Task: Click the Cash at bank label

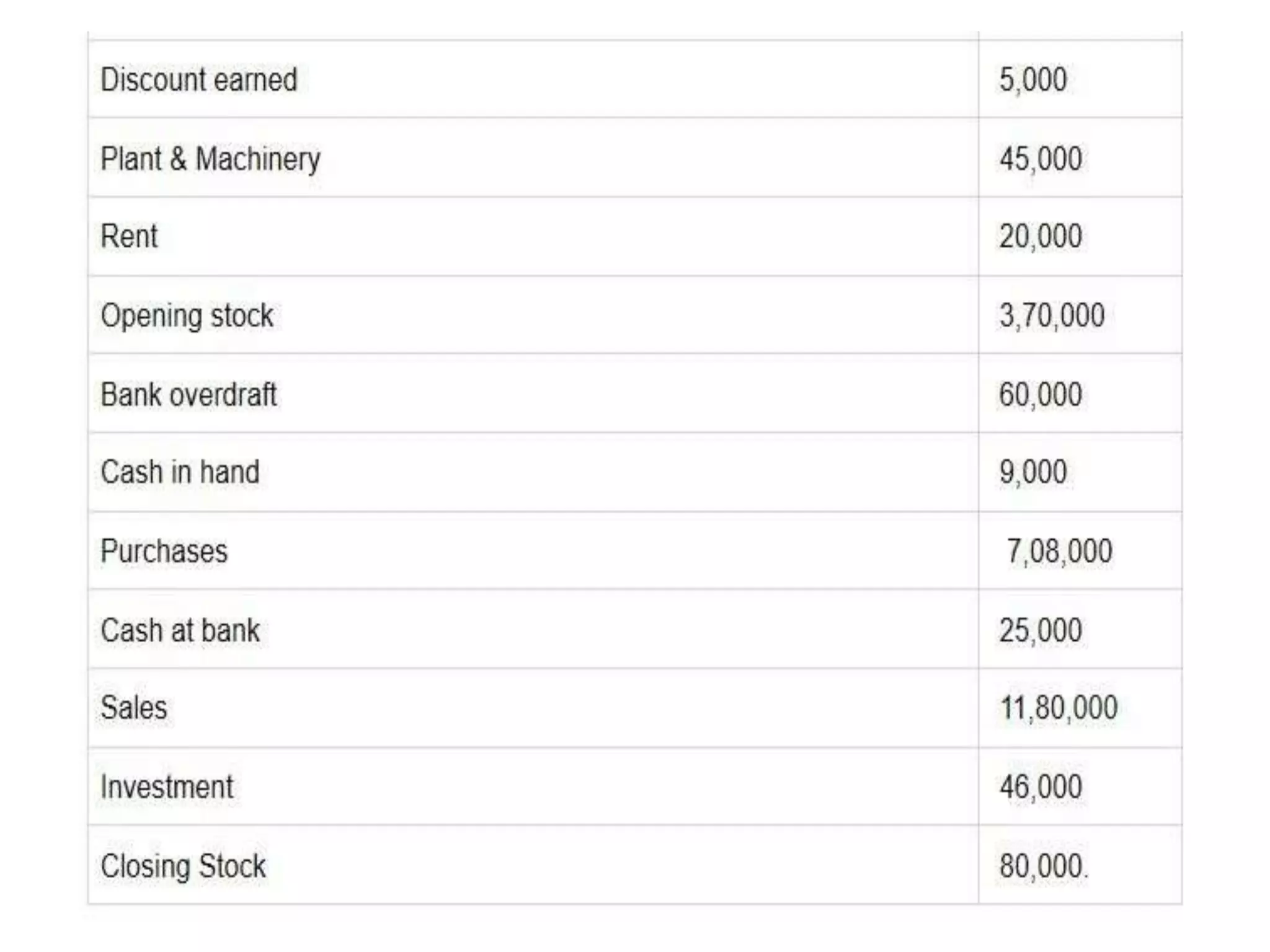Action: 180,630
